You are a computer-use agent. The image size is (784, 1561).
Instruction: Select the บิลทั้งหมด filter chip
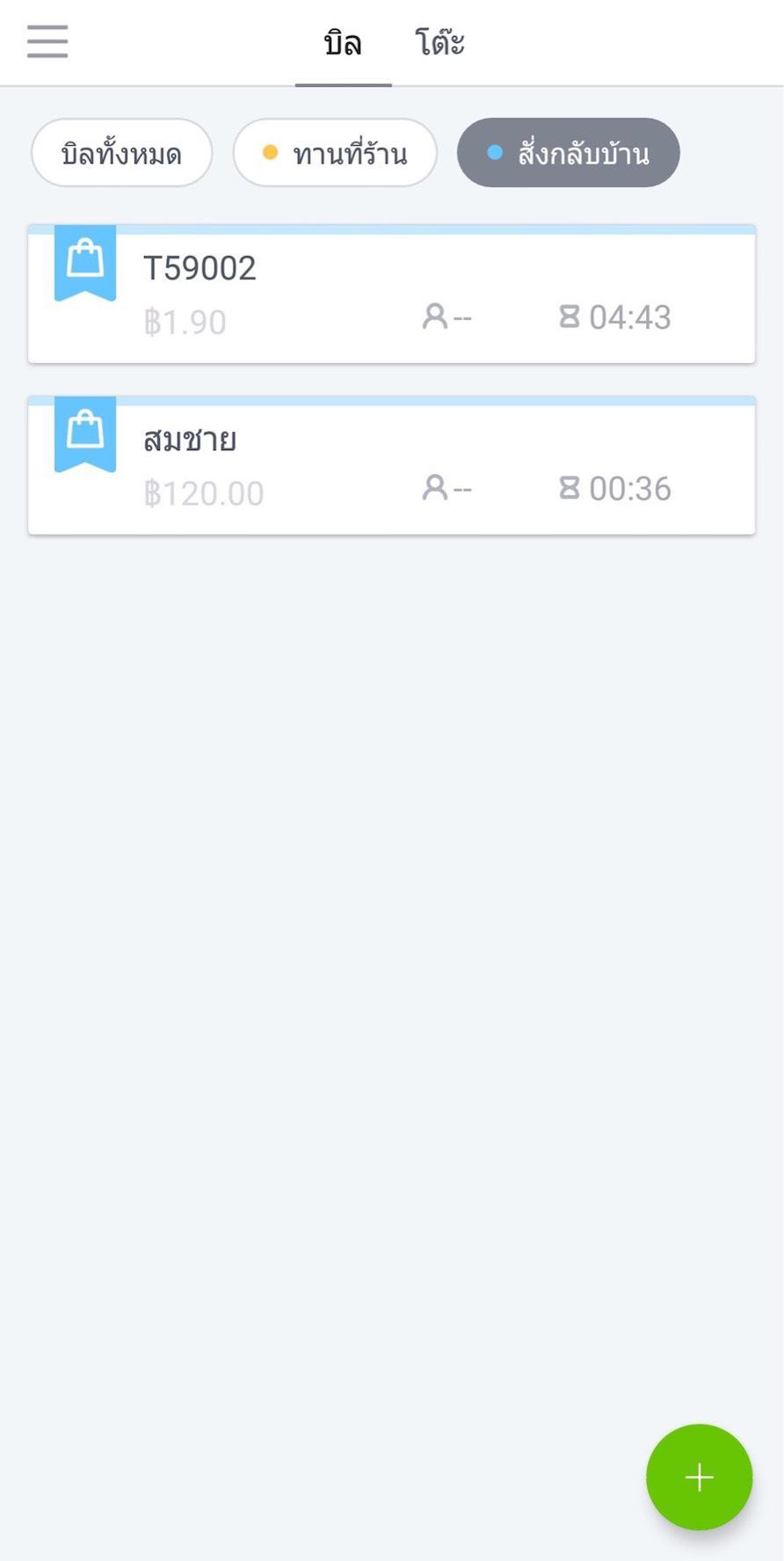(121, 153)
